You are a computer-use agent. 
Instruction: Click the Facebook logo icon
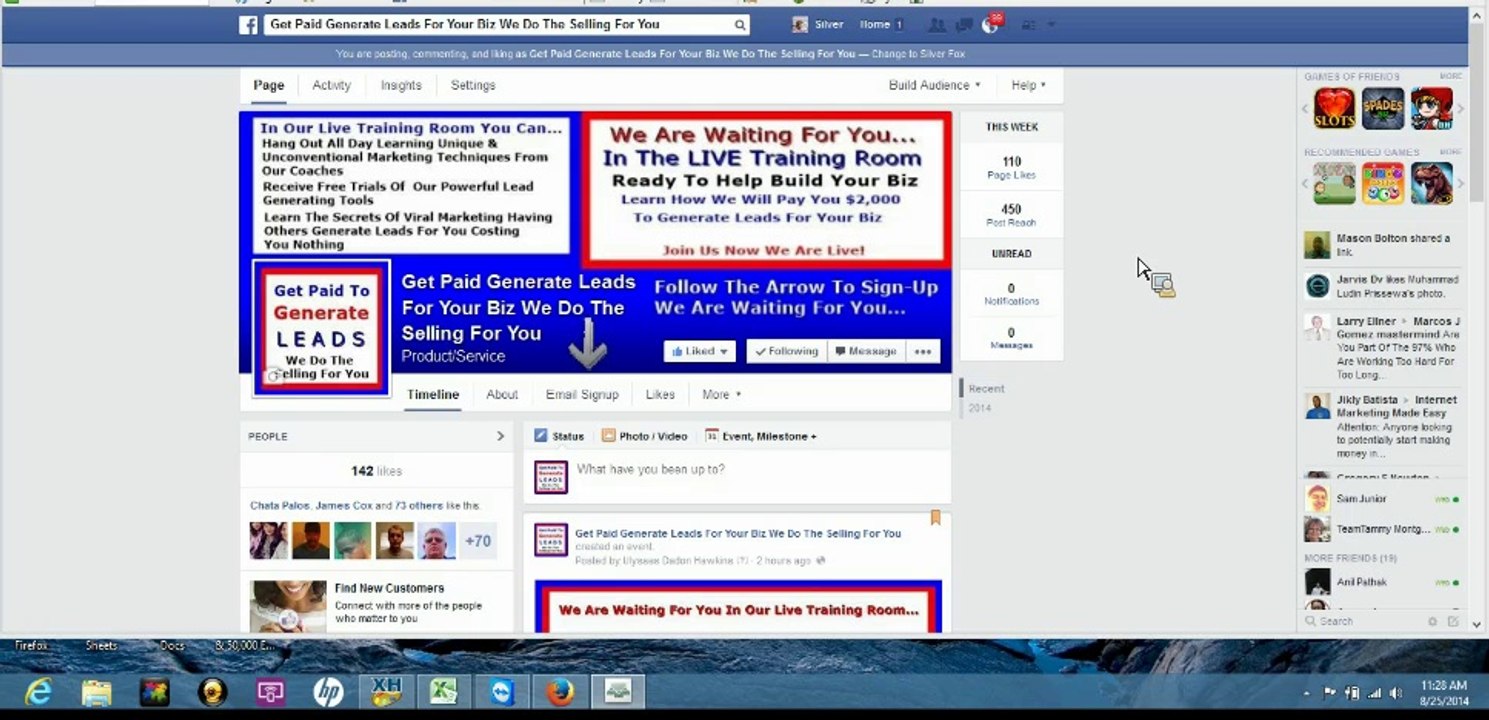click(248, 25)
